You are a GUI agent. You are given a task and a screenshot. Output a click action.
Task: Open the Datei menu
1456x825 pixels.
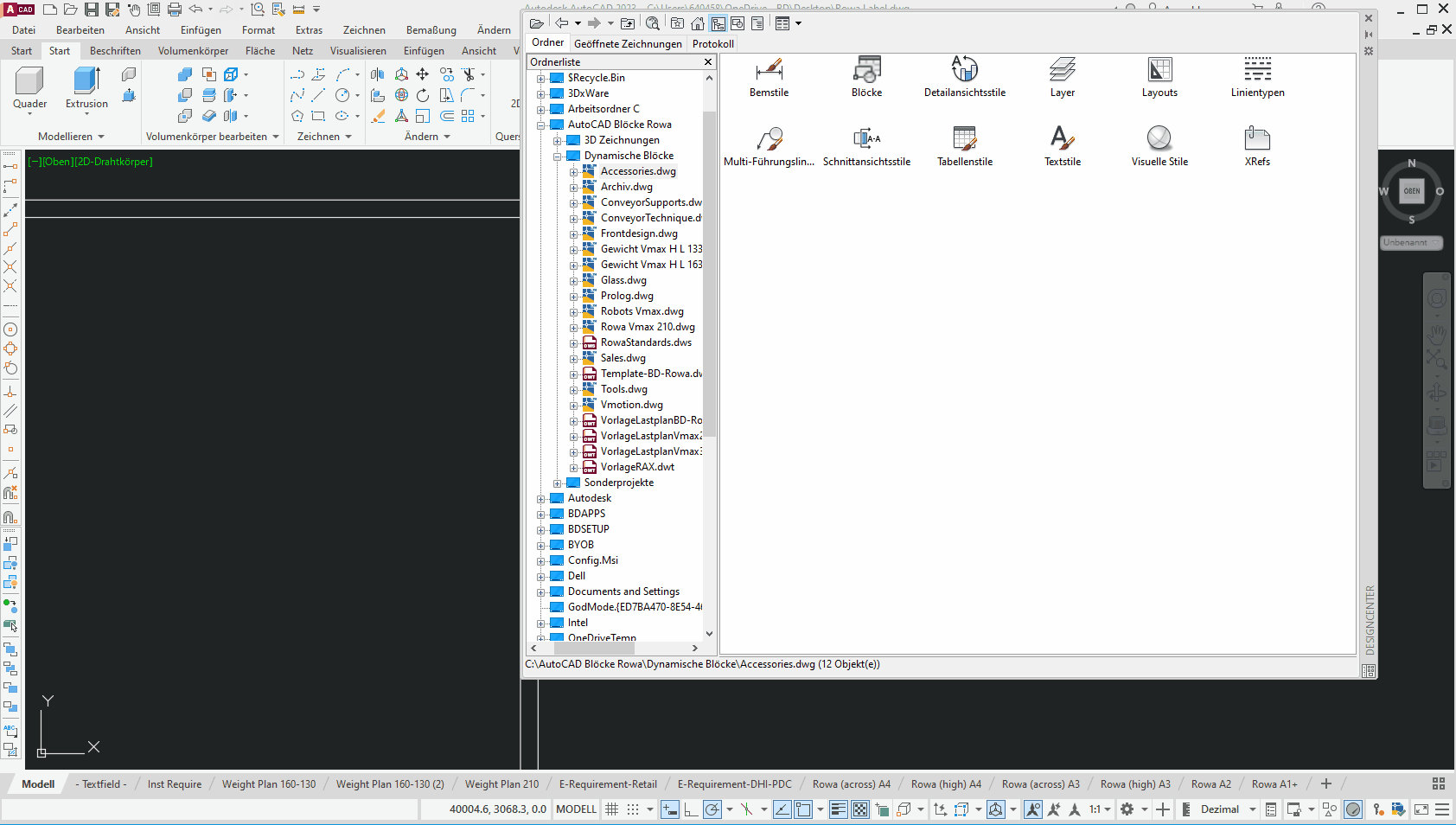pyautogui.click(x=23, y=30)
